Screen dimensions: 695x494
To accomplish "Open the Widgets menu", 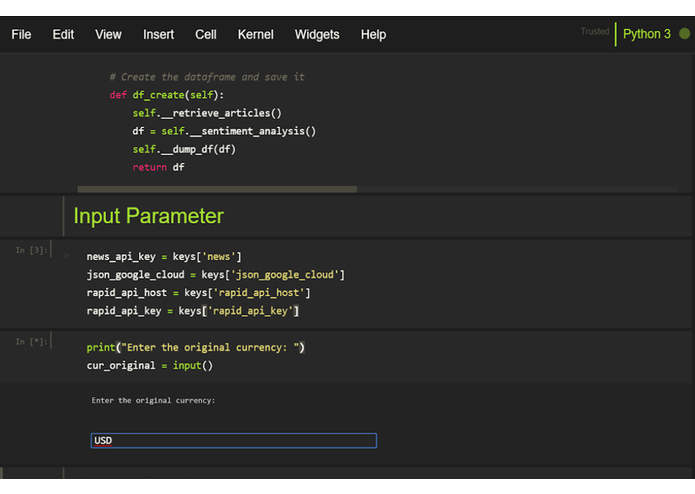I will (x=317, y=35).
